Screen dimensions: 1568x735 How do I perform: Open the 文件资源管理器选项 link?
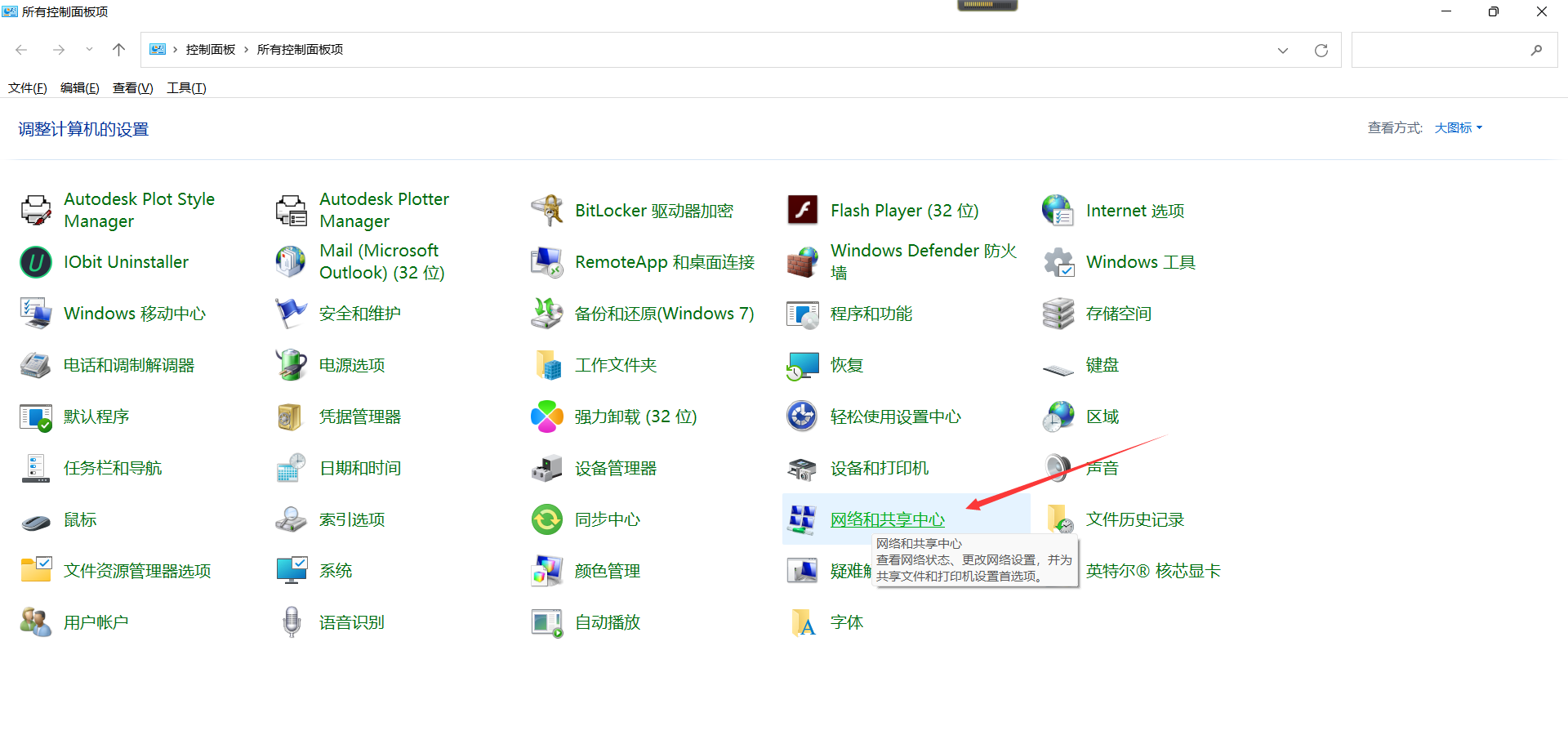tap(137, 571)
